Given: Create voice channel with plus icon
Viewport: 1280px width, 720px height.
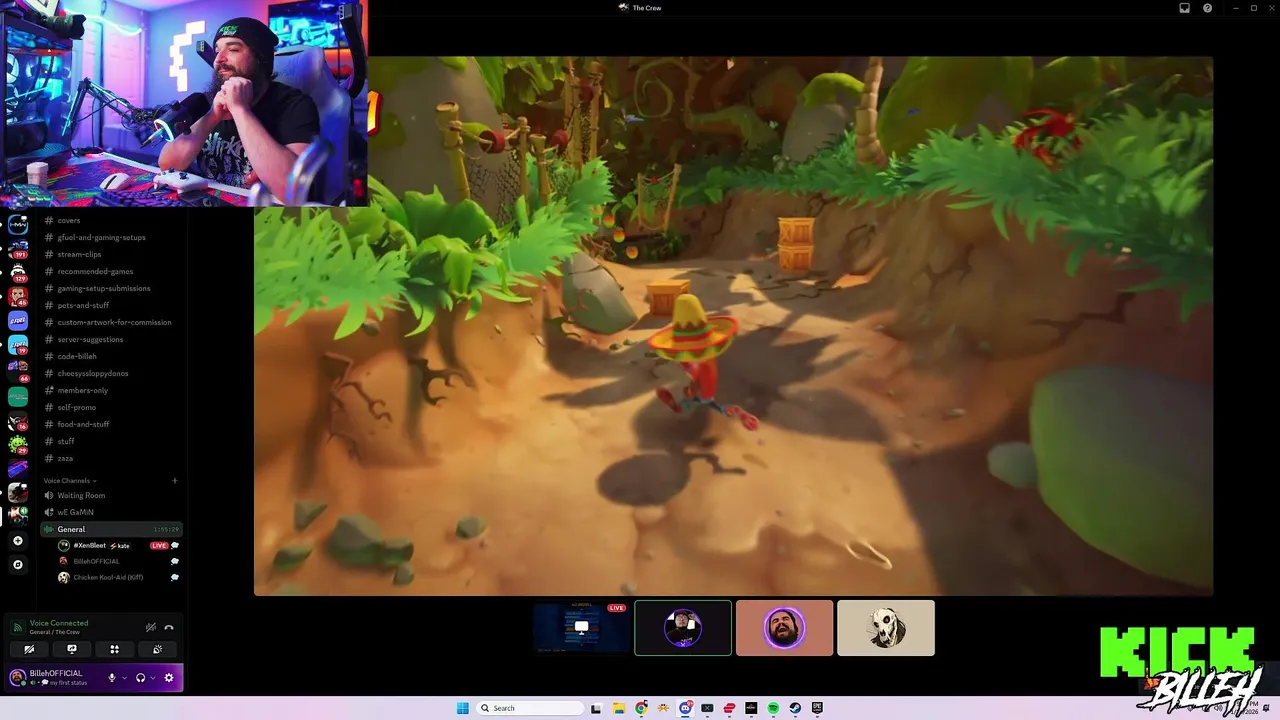Looking at the screenshot, I should point(174,480).
